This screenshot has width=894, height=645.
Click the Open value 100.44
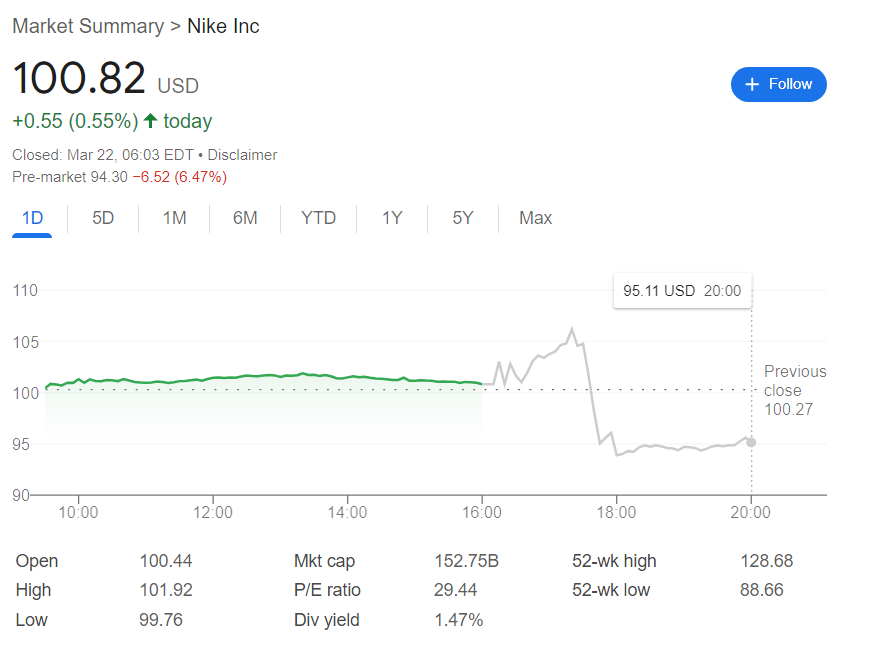(166, 561)
